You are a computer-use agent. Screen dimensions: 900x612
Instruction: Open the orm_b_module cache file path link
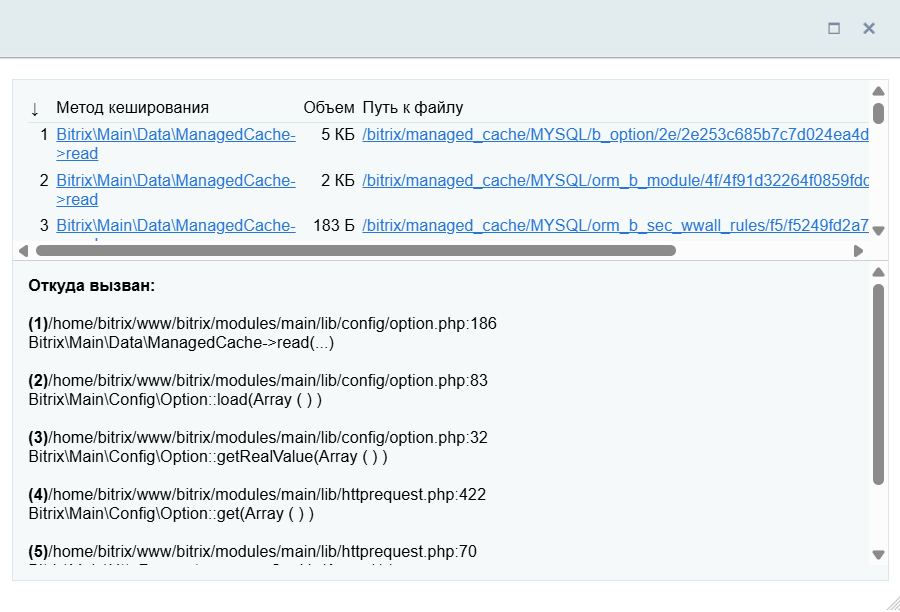coord(615,181)
